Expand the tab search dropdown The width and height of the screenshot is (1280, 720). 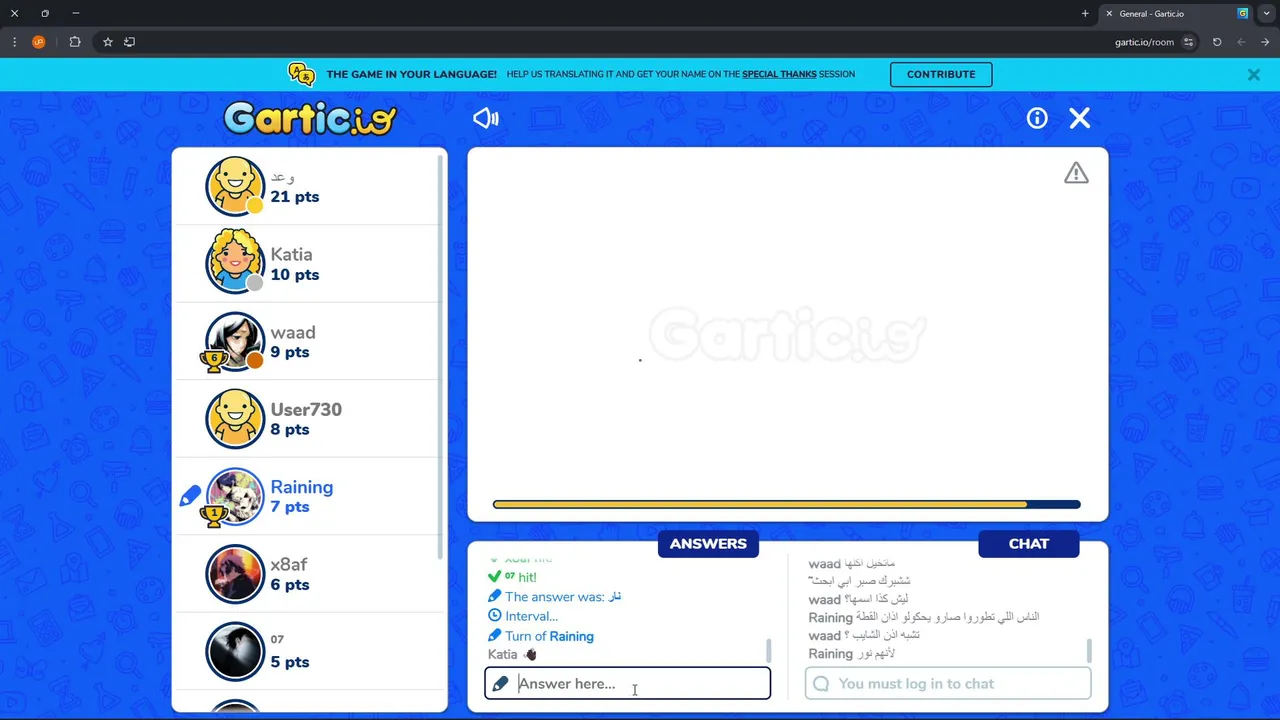1267,14
